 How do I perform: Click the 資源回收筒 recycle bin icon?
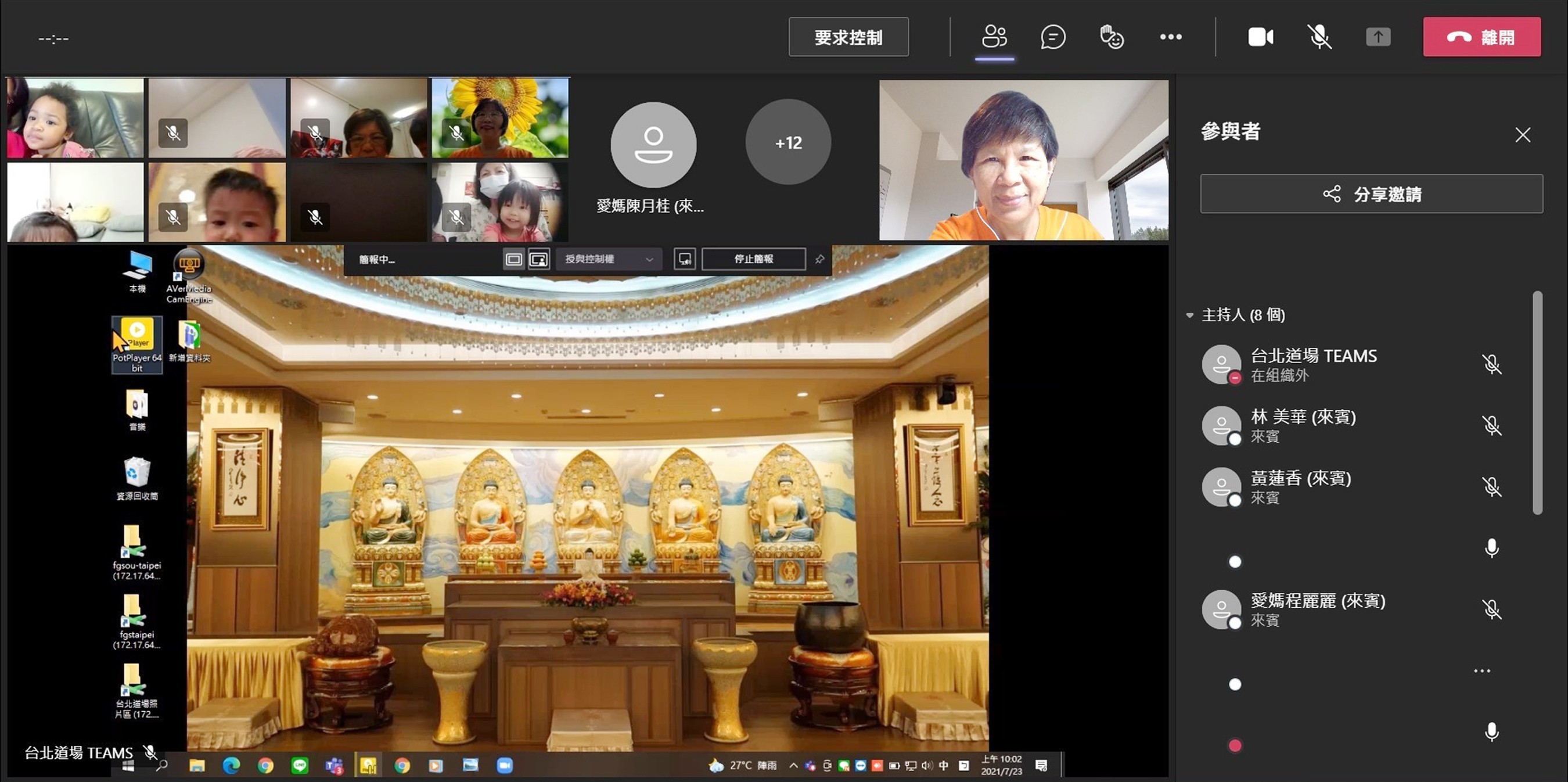(137, 479)
